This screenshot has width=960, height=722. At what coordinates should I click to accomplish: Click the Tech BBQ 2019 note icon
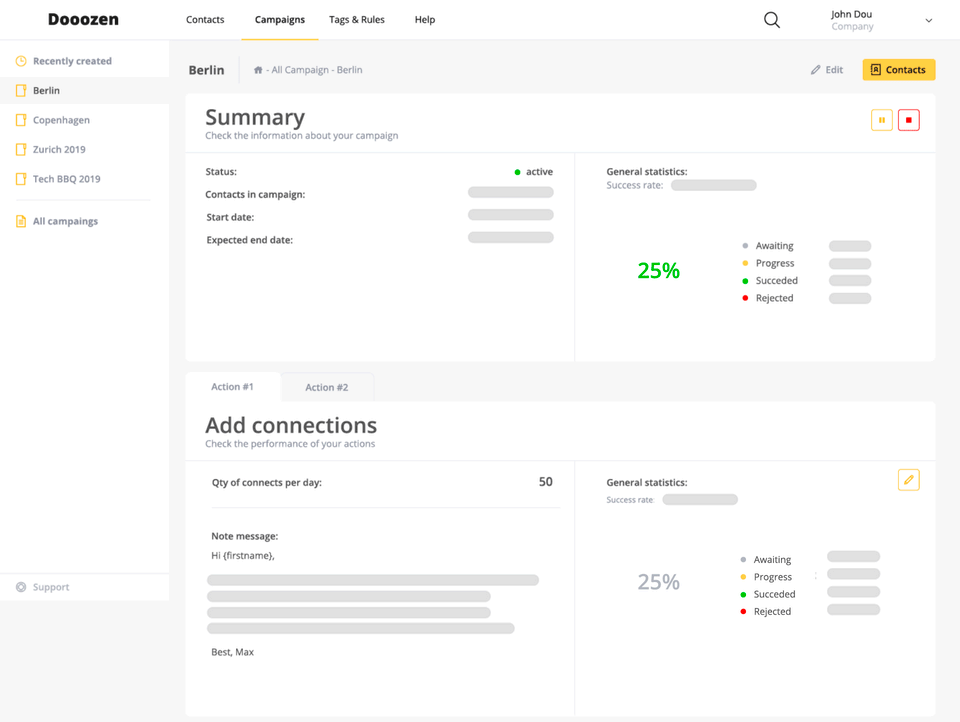pyautogui.click(x=21, y=179)
